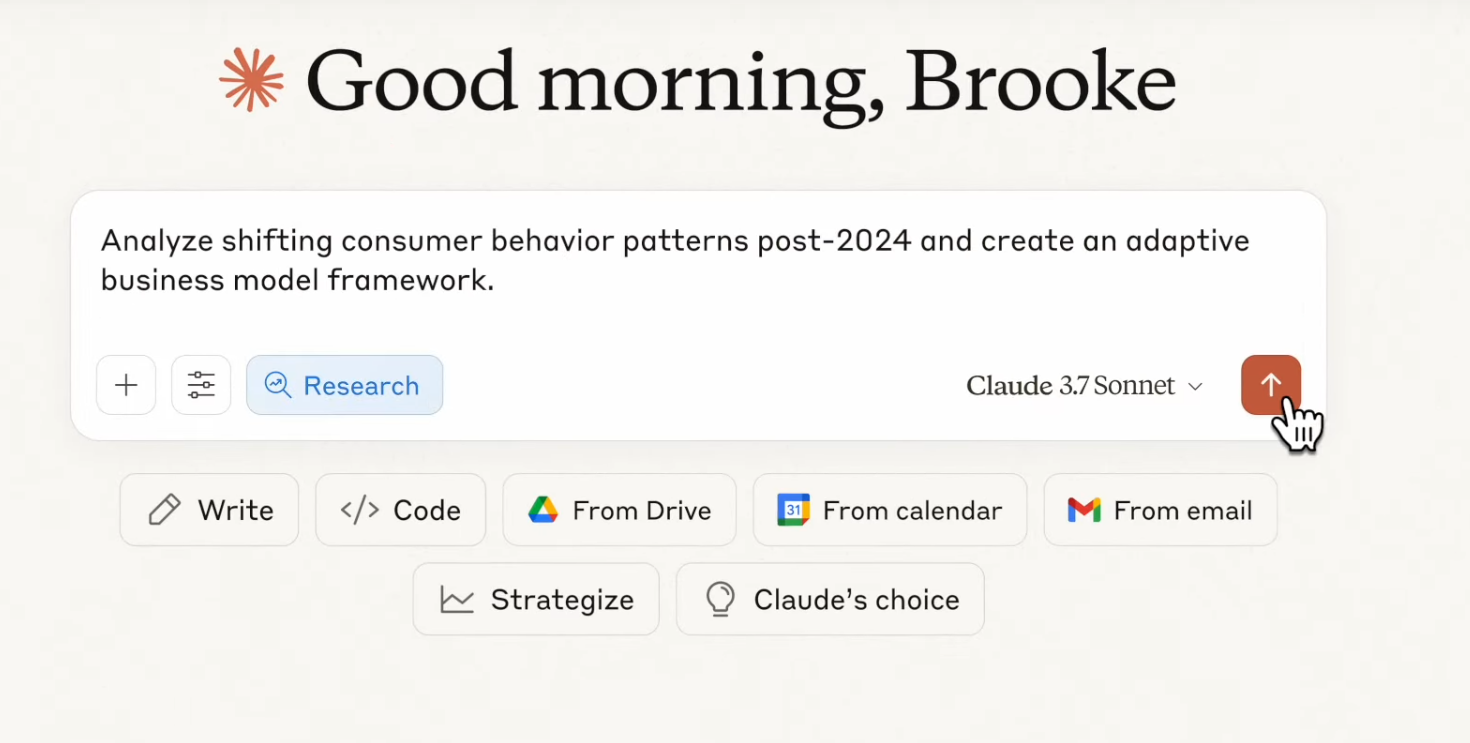1470x743 pixels.
Task: Expand the chevron next to model name
Action: (x=1195, y=387)
